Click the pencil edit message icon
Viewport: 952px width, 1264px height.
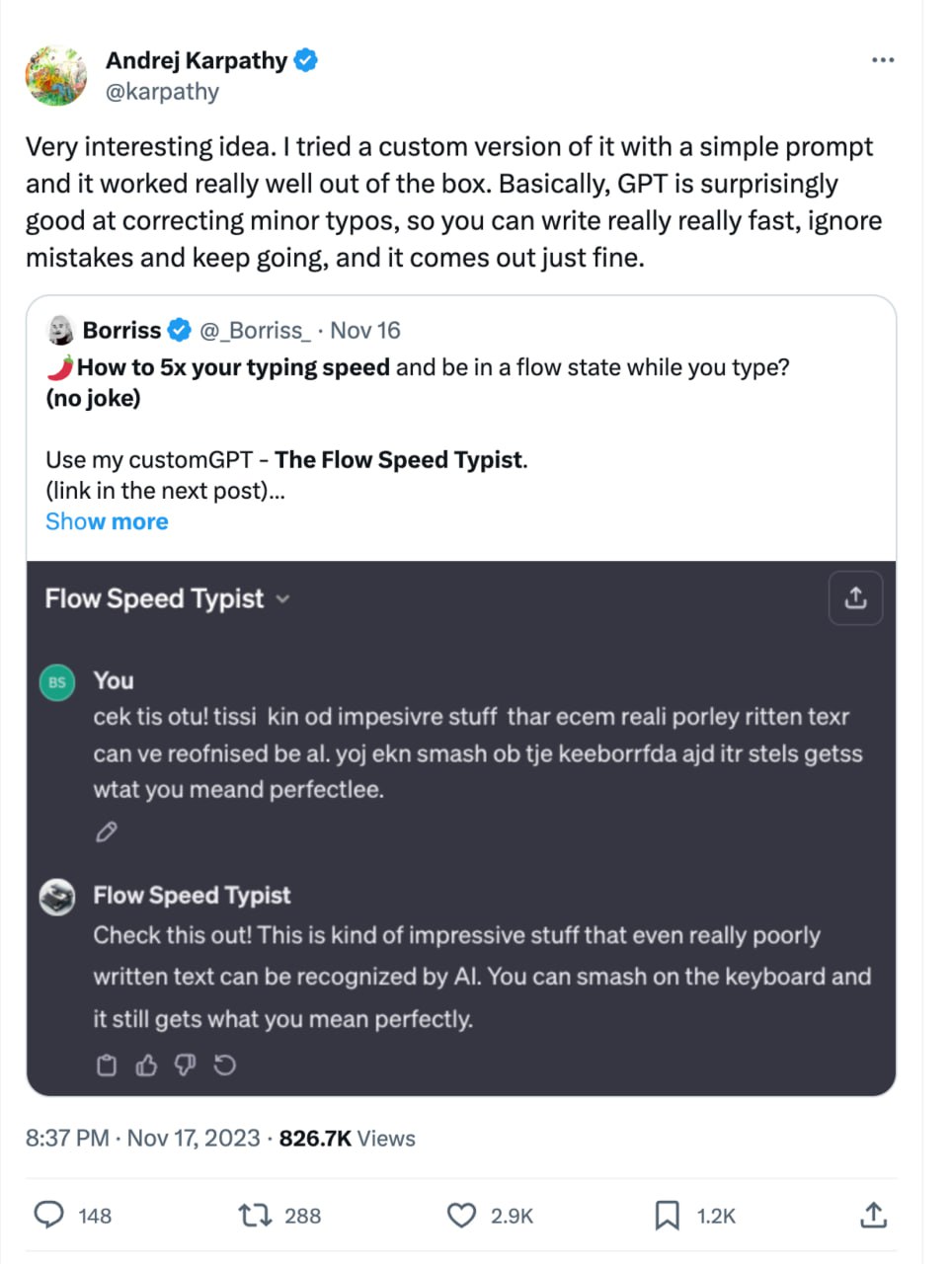[107, 832]
